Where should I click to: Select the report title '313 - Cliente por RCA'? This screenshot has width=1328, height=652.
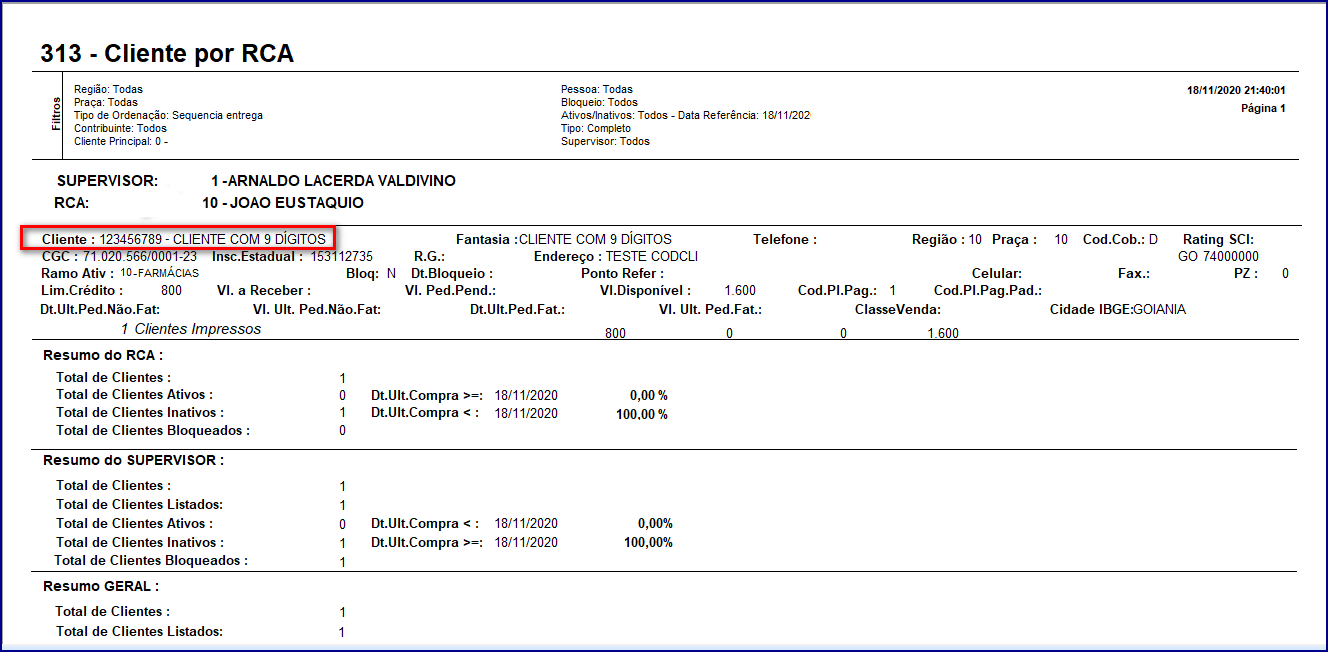[167, 54]
